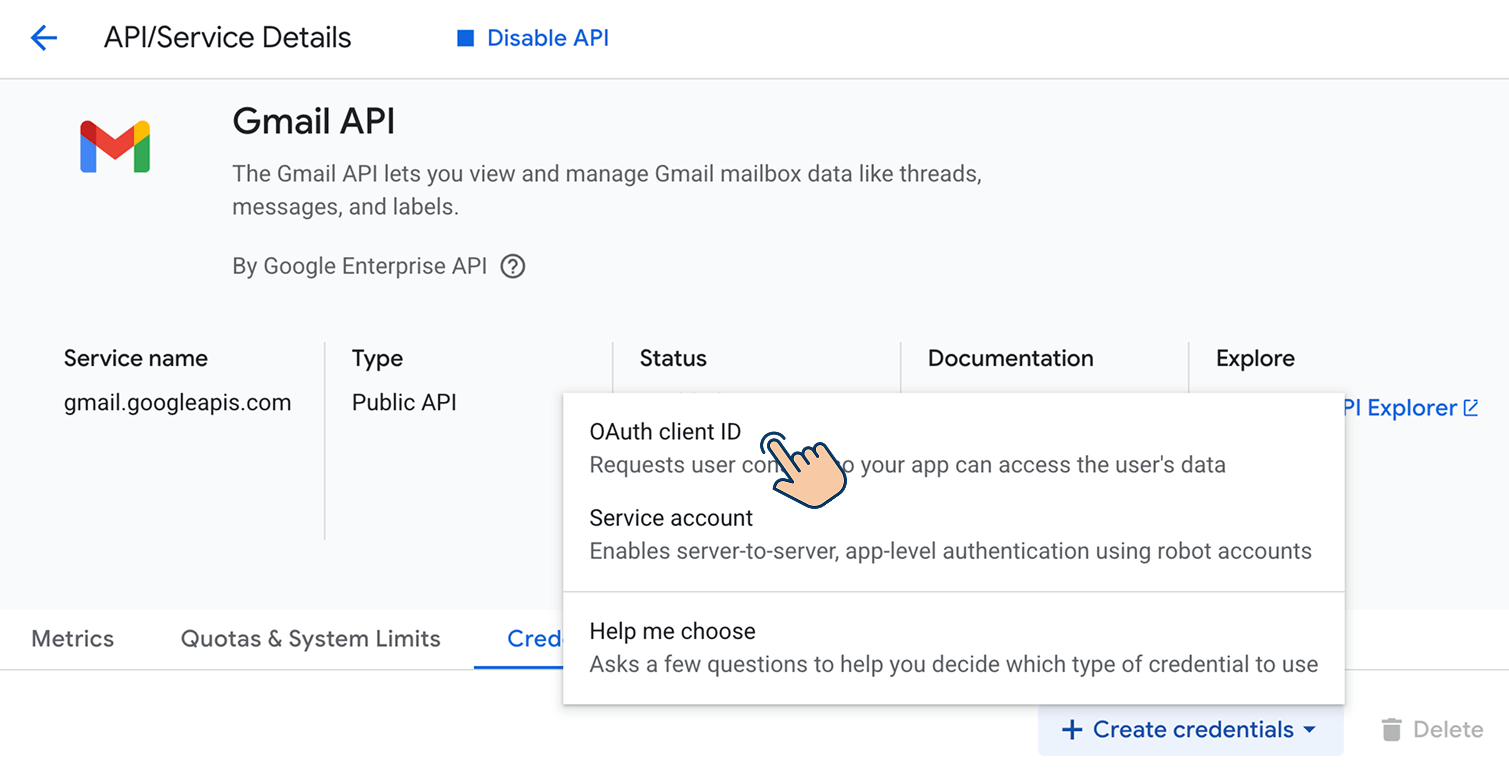1509x770 pixels.
Task: Click the API/Service Details page title
Action: pos(228,39)
